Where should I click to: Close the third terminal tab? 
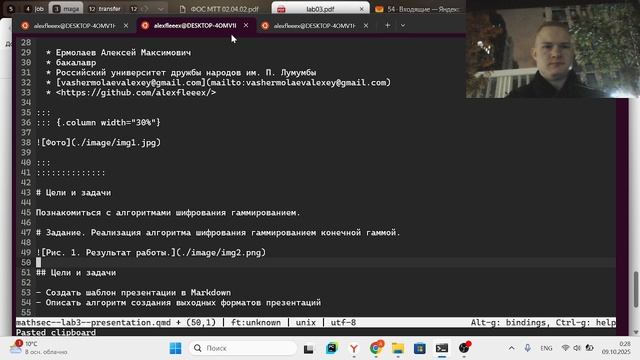[x=366, y=25]
